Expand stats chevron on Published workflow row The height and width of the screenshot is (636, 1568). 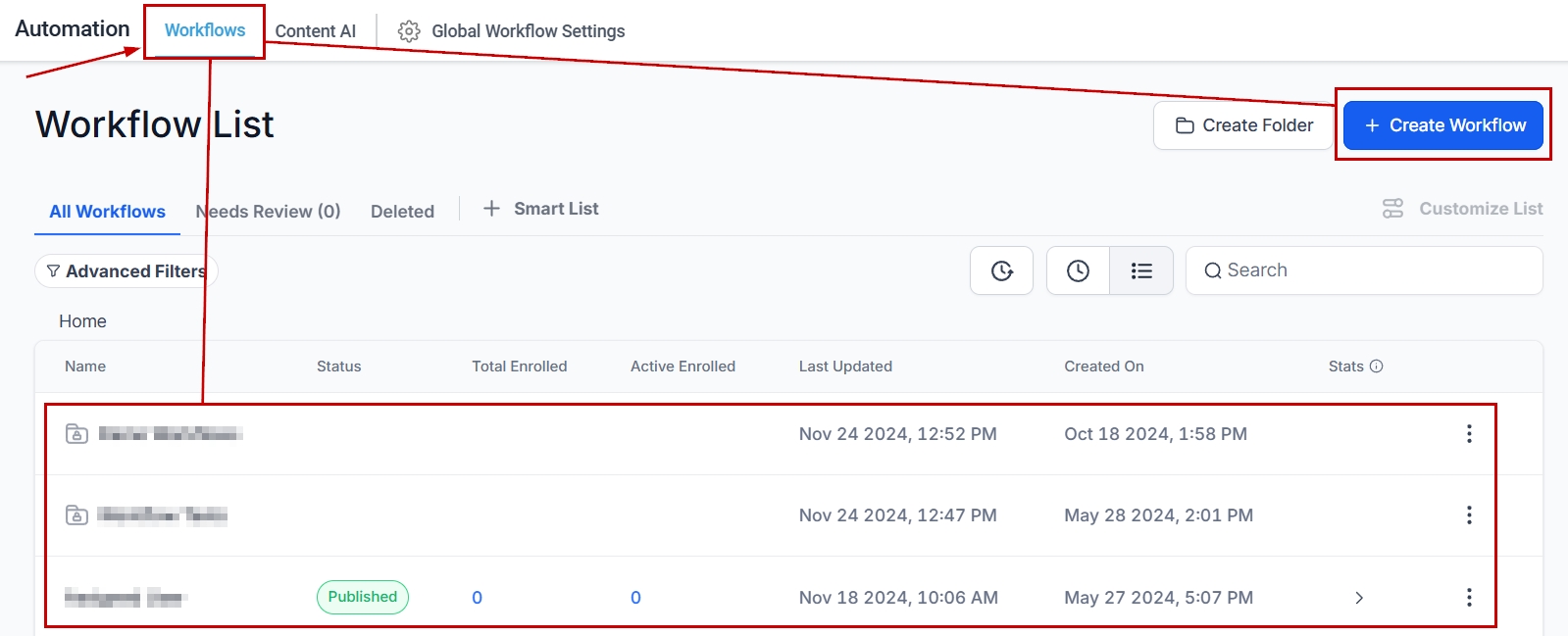(1359, 598)
